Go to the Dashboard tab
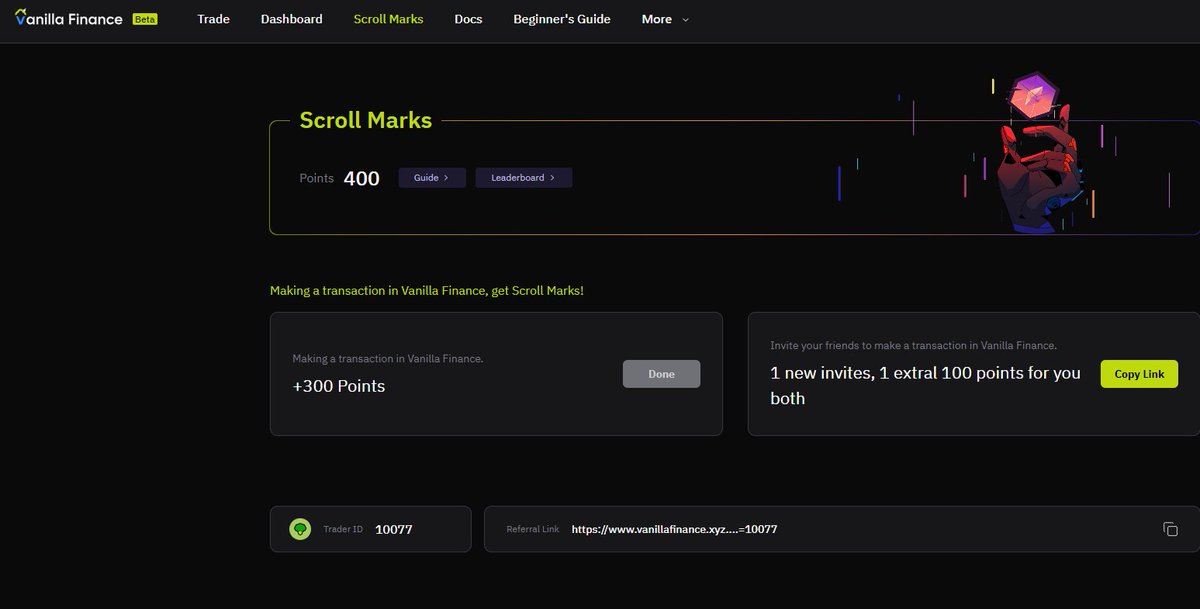 pos(291,19)
